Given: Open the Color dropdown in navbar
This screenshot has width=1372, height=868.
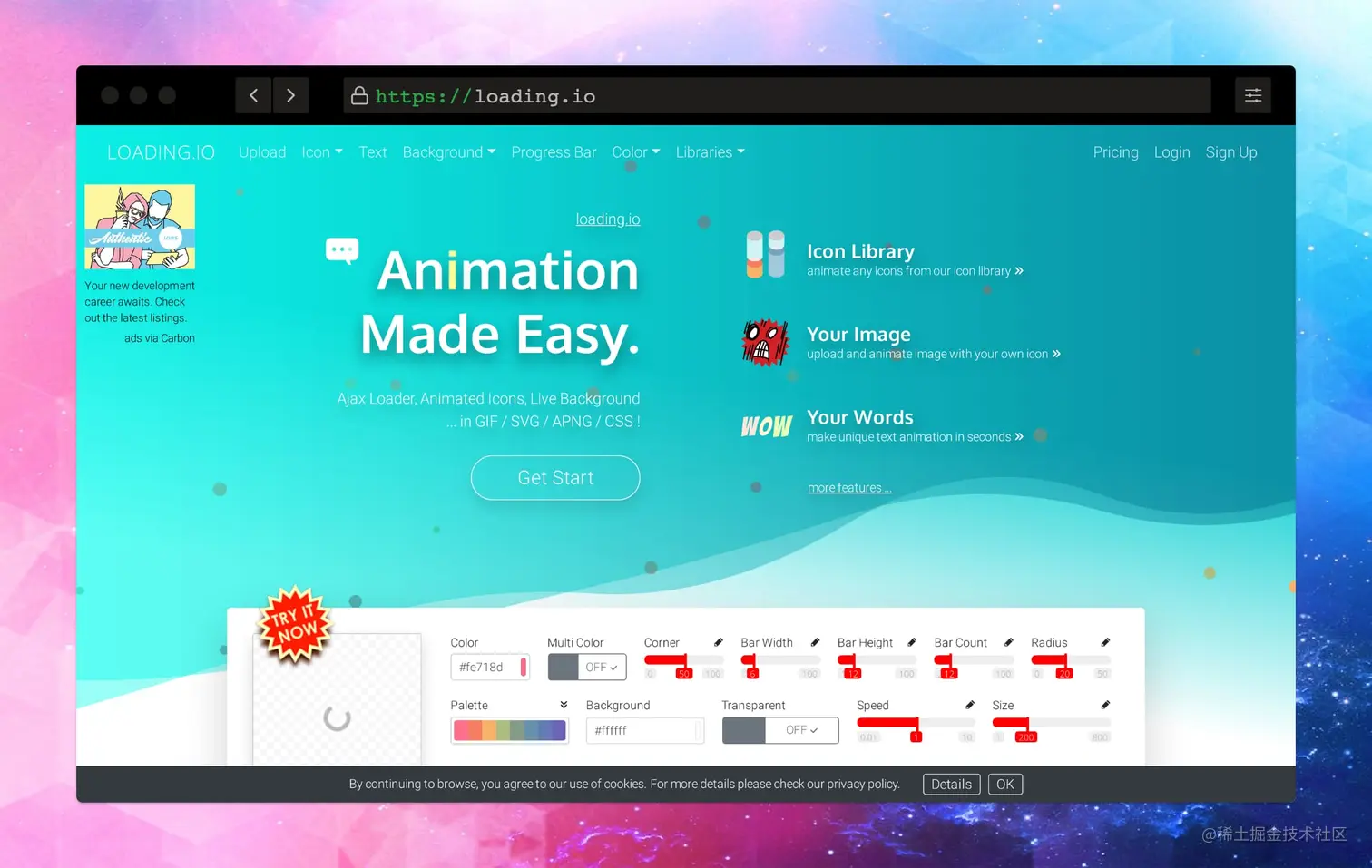Looking at the screenshot, I should pos(636,152).
